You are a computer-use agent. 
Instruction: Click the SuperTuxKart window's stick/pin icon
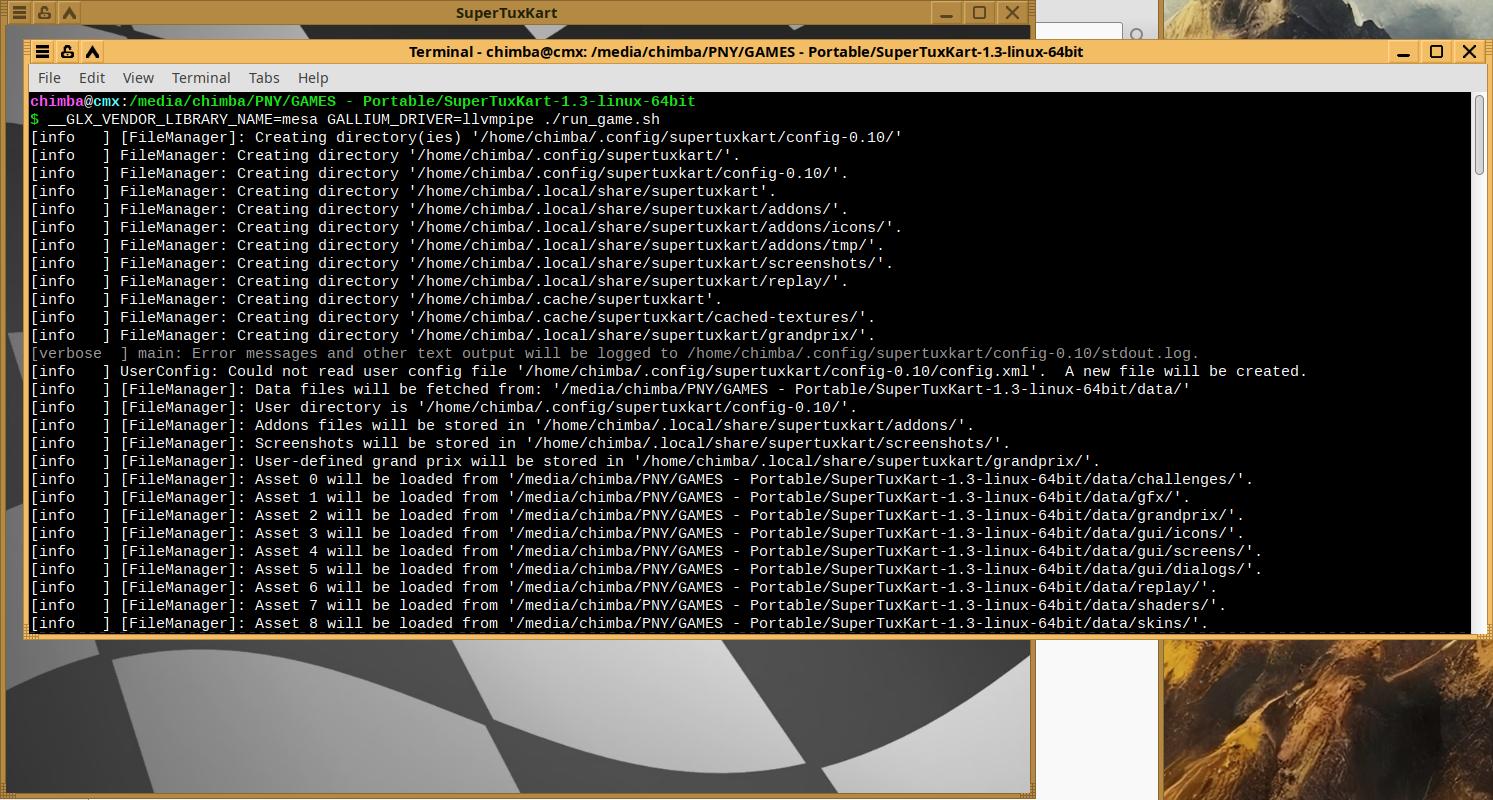(45, 13)
